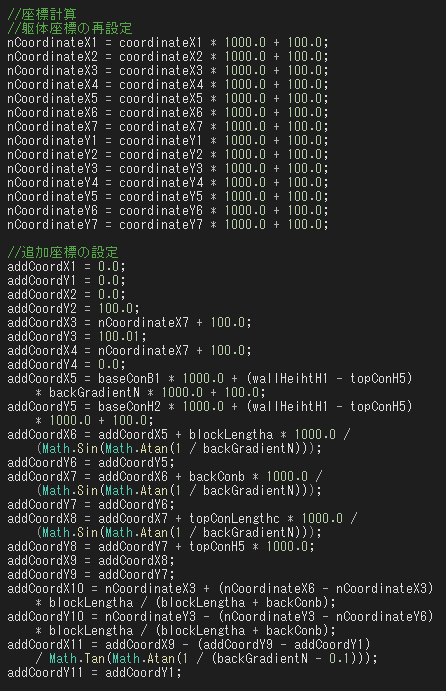Screen dimensions: 446x691
Task: Click addCoordX9 variable name
Action: tap(42, 561)
